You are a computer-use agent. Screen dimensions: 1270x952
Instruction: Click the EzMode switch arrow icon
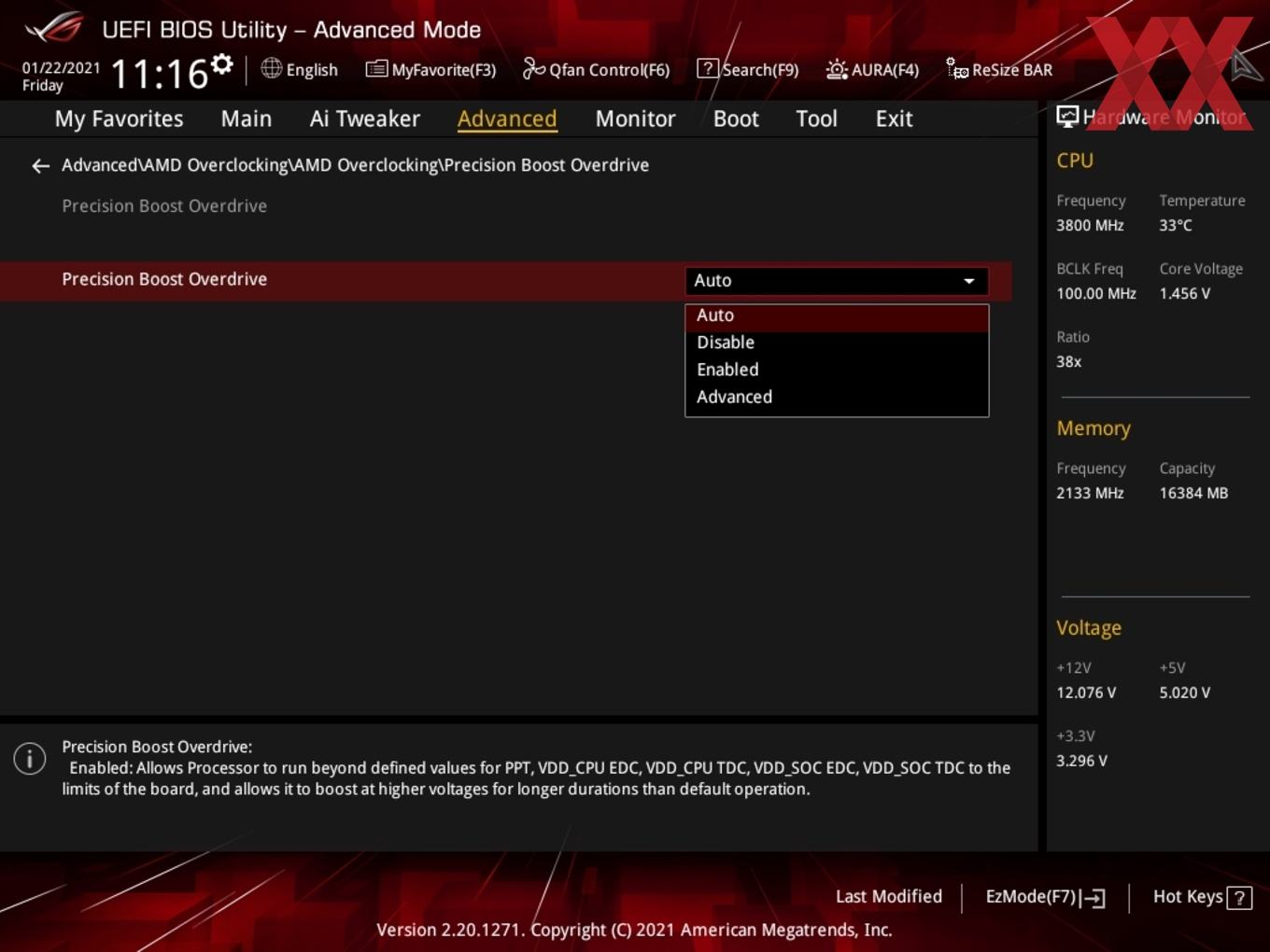[x=1094, y=898]
